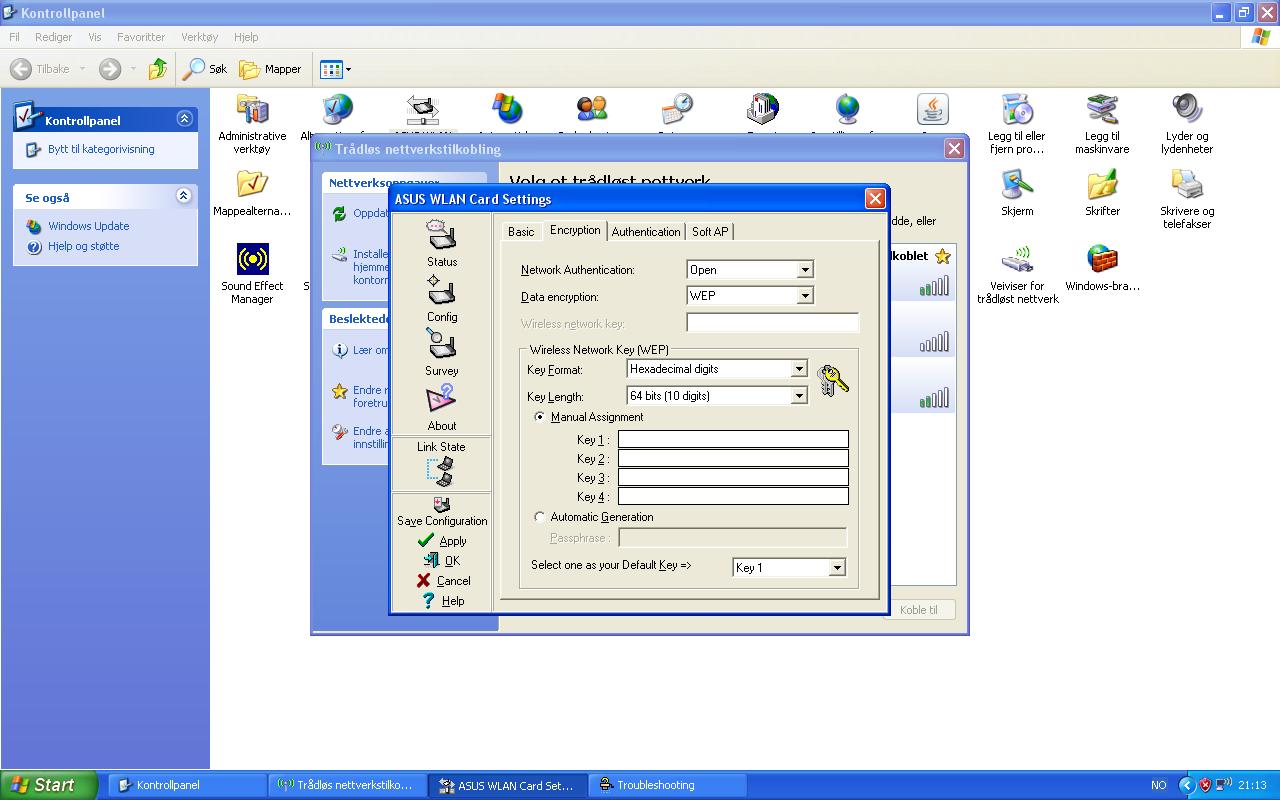Open the Data encryption dropdown

pos(804,296)
